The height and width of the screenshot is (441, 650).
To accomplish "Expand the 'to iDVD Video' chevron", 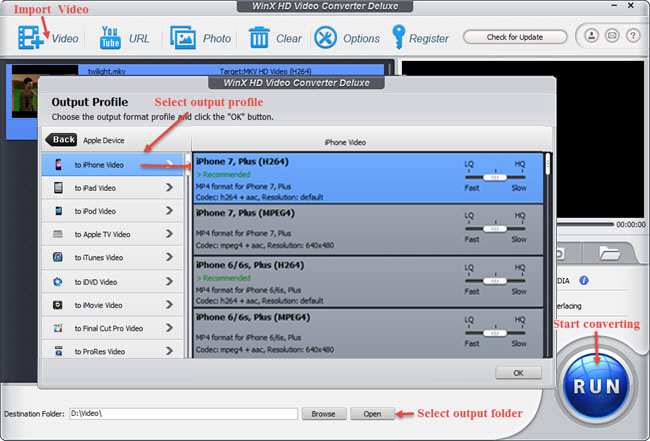I will click(x=169, y=281).
